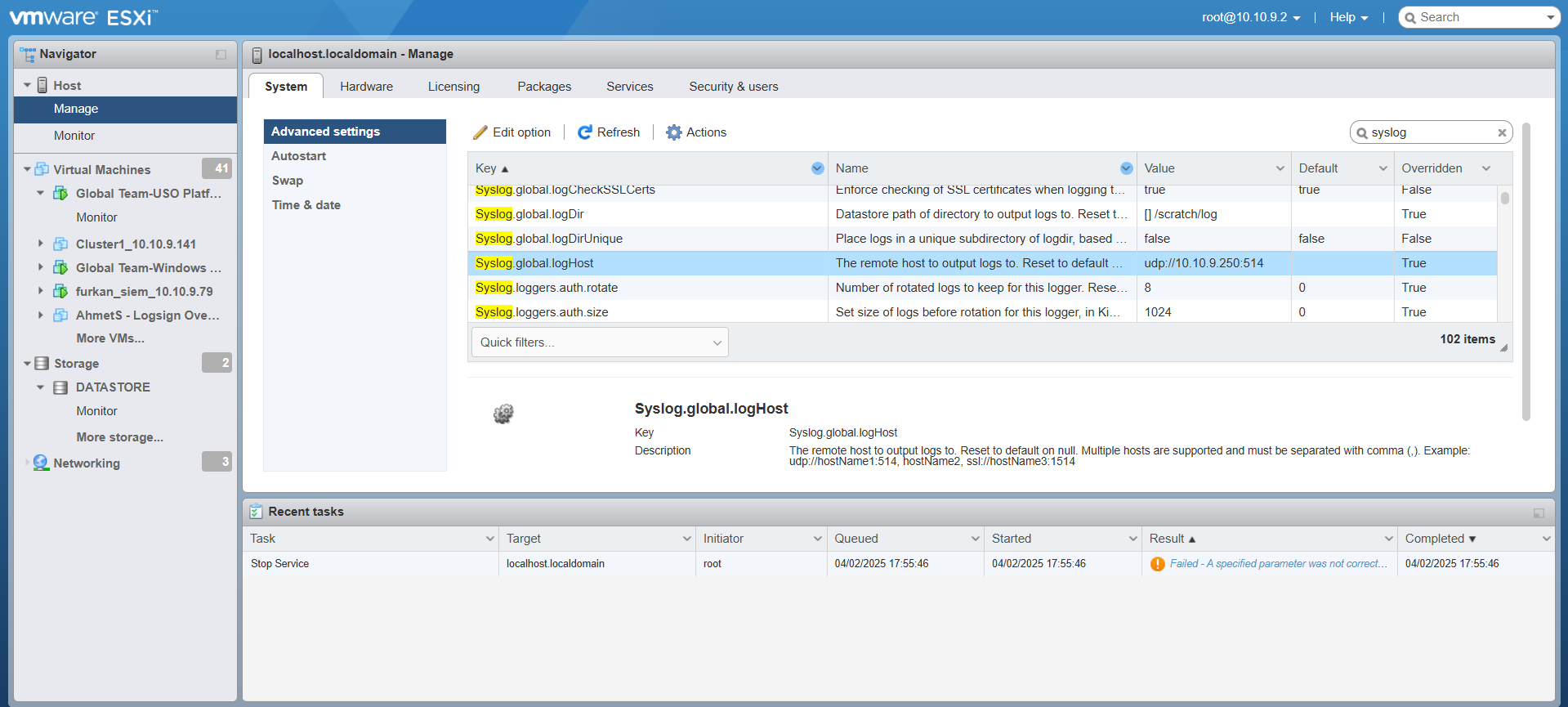Select the System tab
Screen dimensions: 1568x707
(x=286, y=87)
